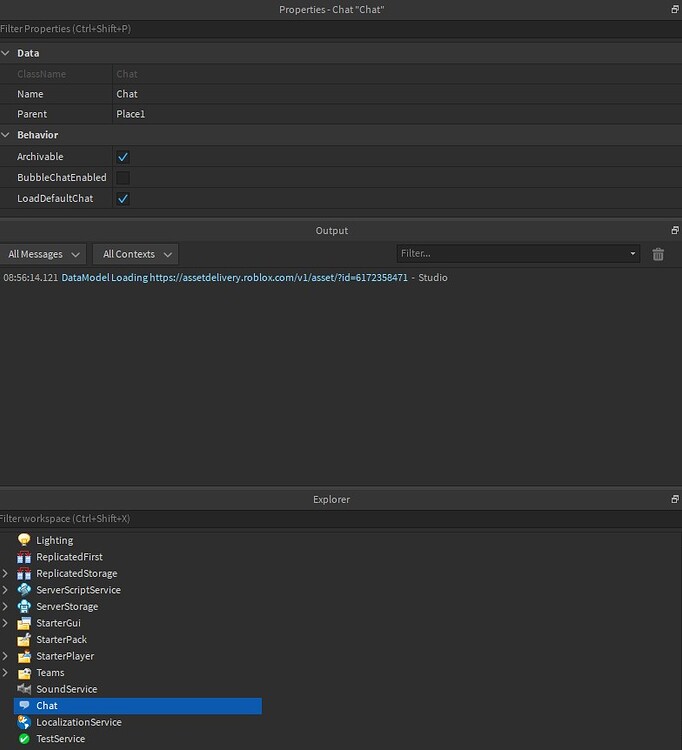Click the StarterPlayer icon
682x750 pixels.
coord(24,656)
